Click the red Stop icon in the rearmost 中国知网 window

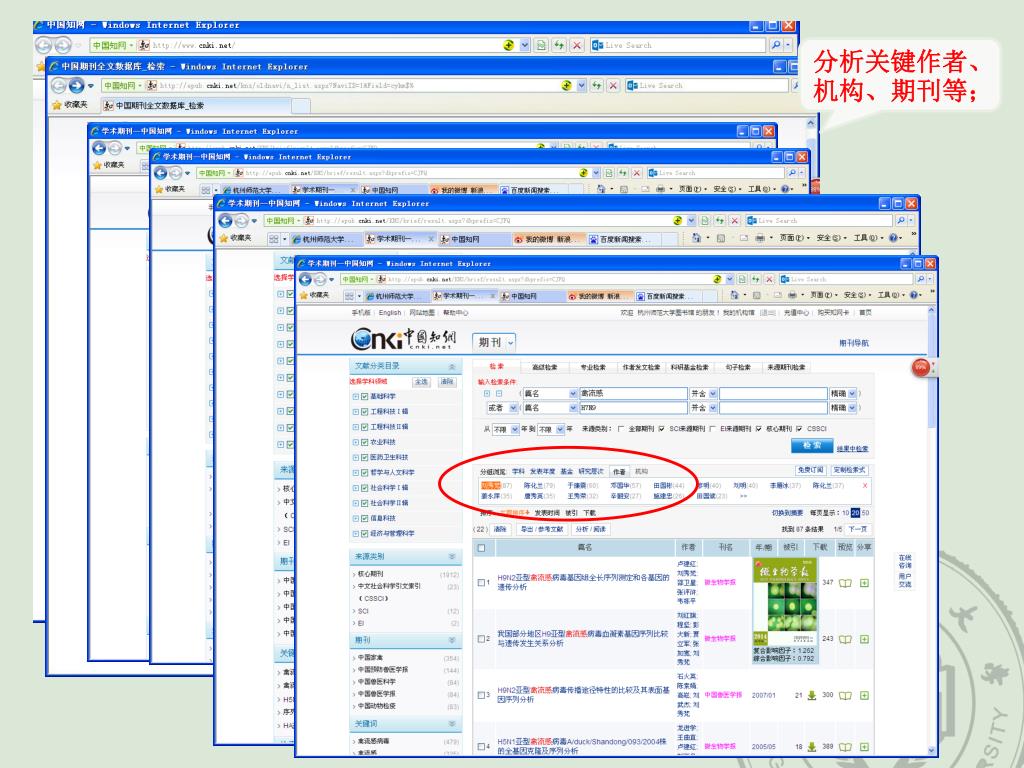coord(577,45)
